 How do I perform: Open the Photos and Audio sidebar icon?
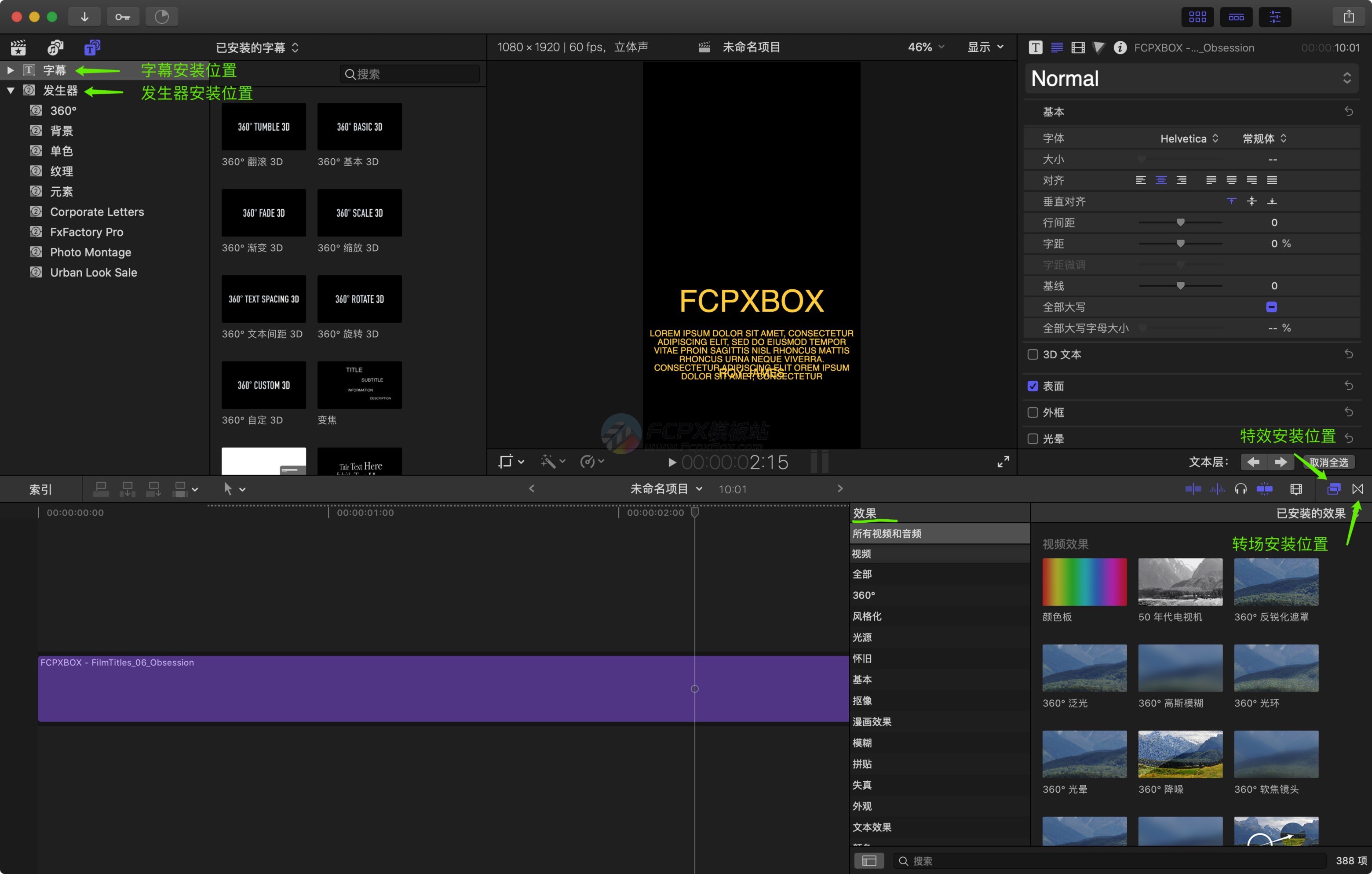point(55,47)
